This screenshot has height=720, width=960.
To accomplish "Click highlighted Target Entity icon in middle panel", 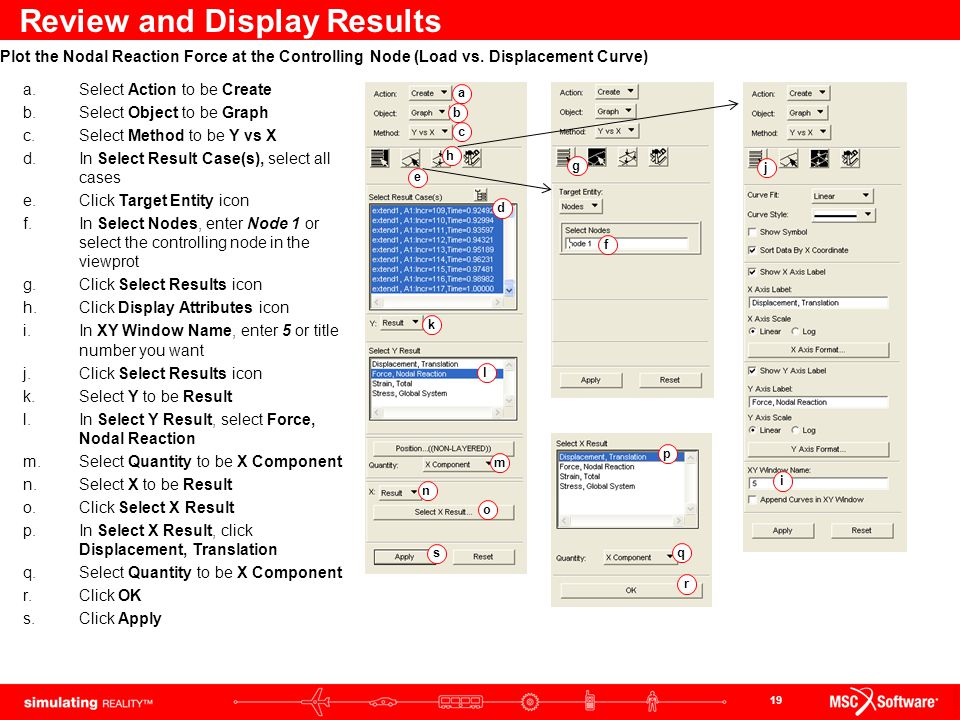I will 597,157.
